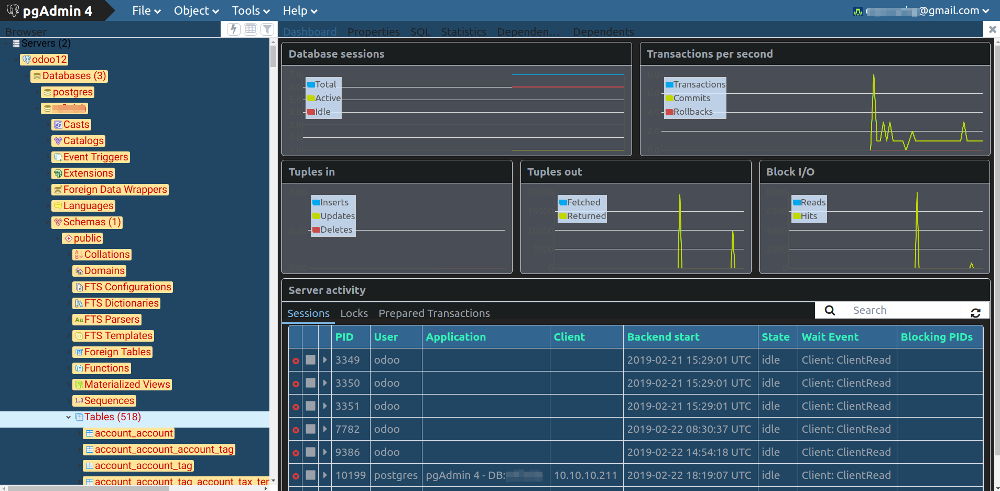1000x491 pixels.
Task: Terminate session with PID 7782
Action: 295,429
